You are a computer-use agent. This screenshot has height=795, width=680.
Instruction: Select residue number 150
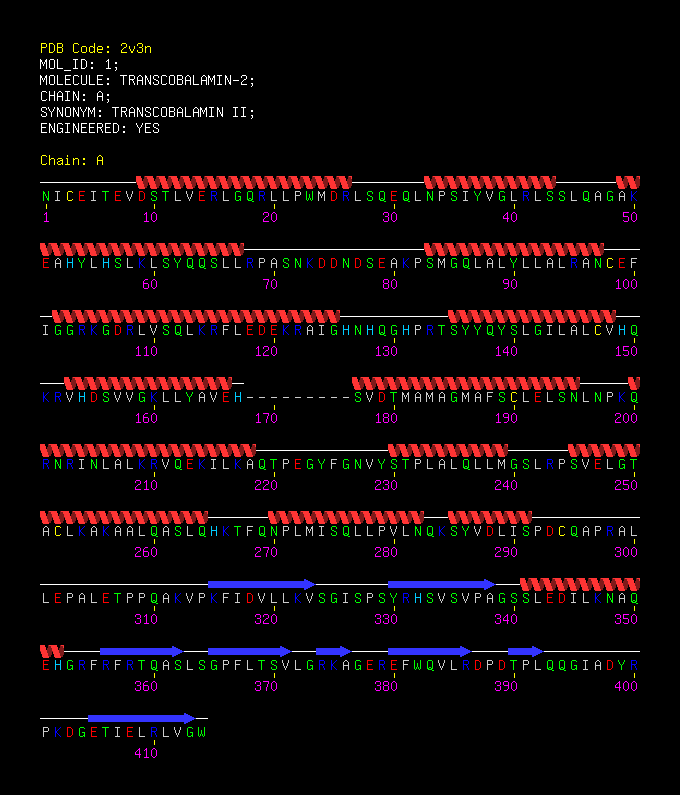pyautogui.click(x=626, y=351)
